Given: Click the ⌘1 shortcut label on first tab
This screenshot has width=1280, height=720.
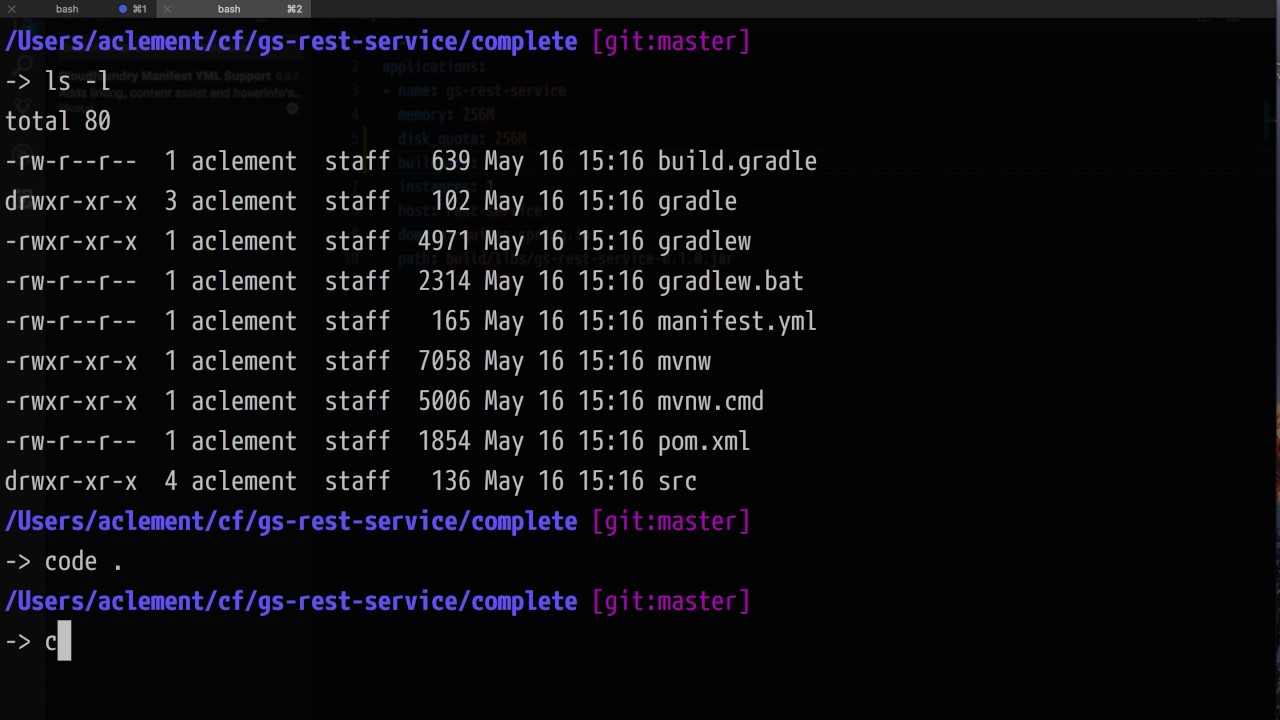Looking at the screenshot, I should 139,9.
